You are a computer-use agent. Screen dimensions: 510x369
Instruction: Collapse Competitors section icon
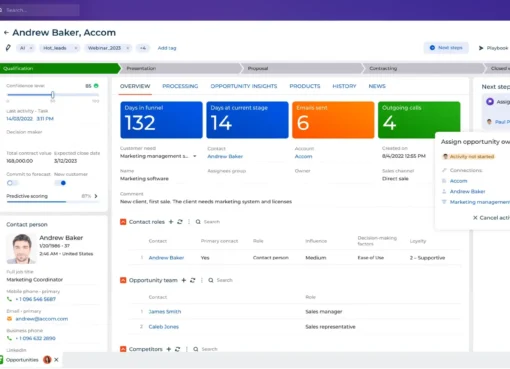pyautogui.click(x=123, y=349)
